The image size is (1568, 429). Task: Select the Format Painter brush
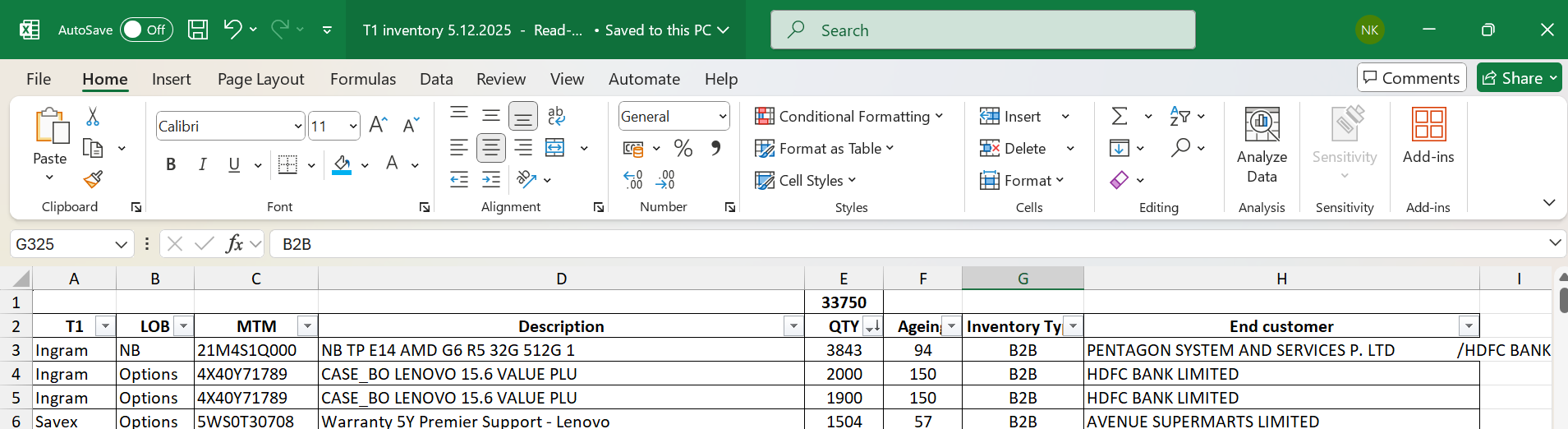93,178
